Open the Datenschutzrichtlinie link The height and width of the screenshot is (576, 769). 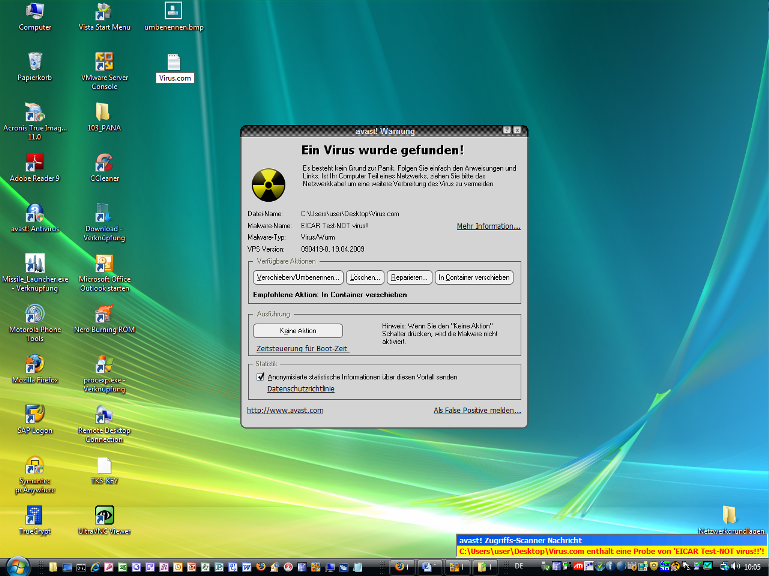click(301, 389)
